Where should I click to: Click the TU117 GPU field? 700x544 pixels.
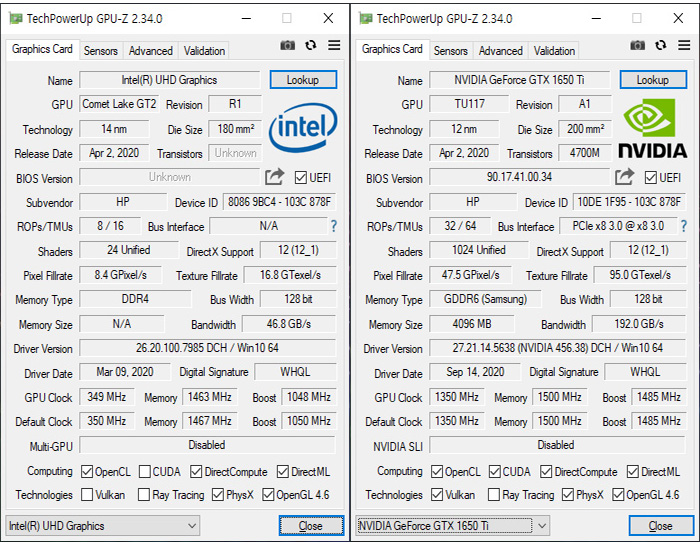[x=469, y=104]
